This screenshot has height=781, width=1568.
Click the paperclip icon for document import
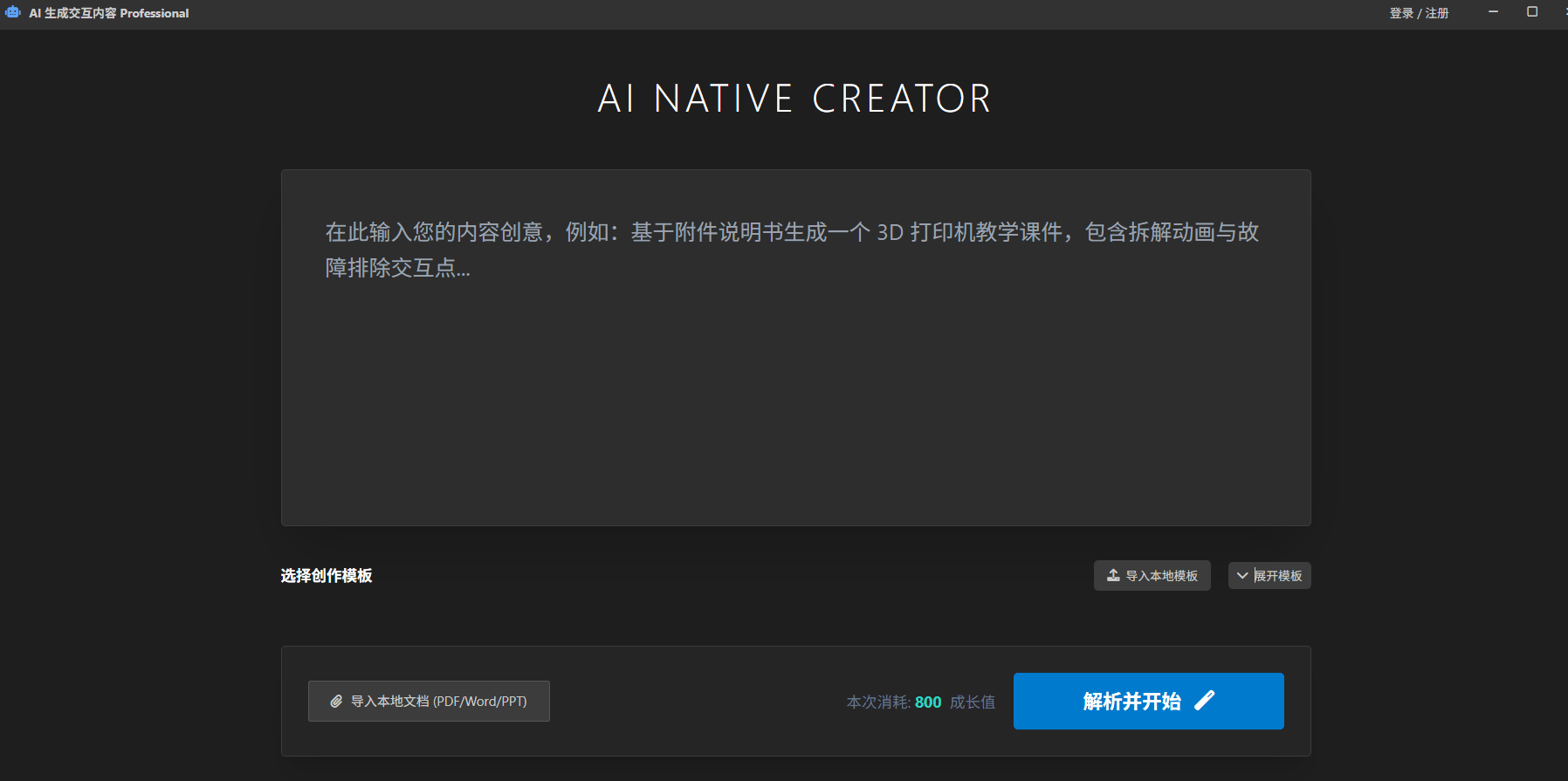[x=336, y=702]
